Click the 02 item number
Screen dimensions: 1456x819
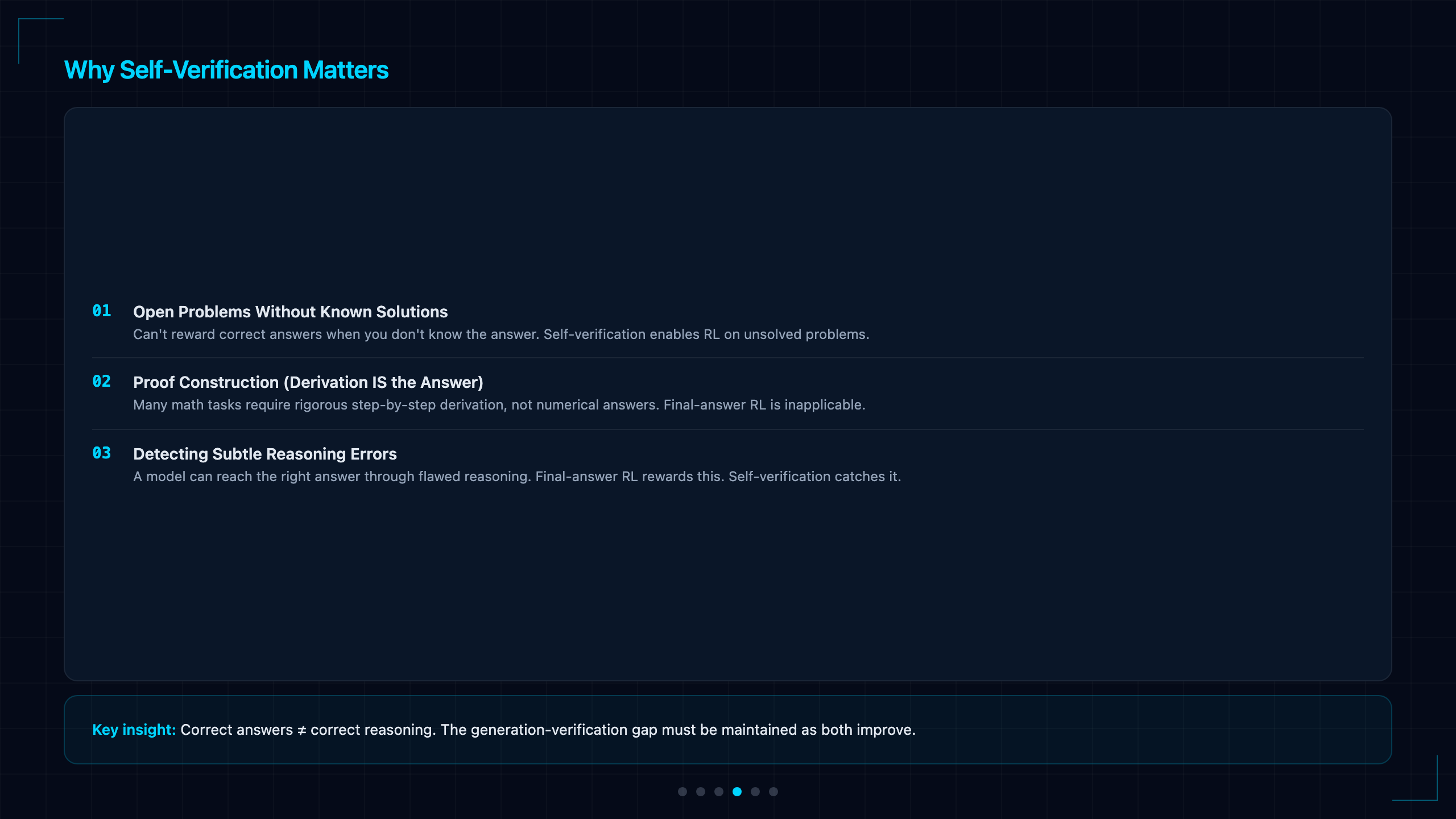point(102,381)
